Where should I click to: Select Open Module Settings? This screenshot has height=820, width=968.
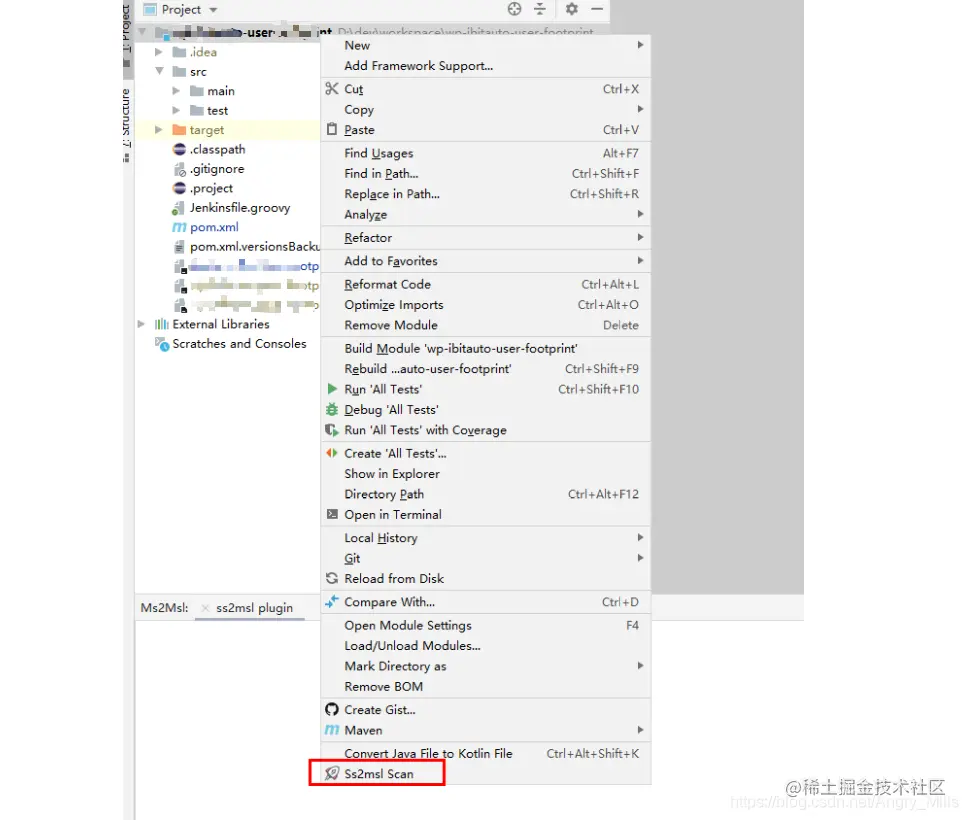click(486, 625)
